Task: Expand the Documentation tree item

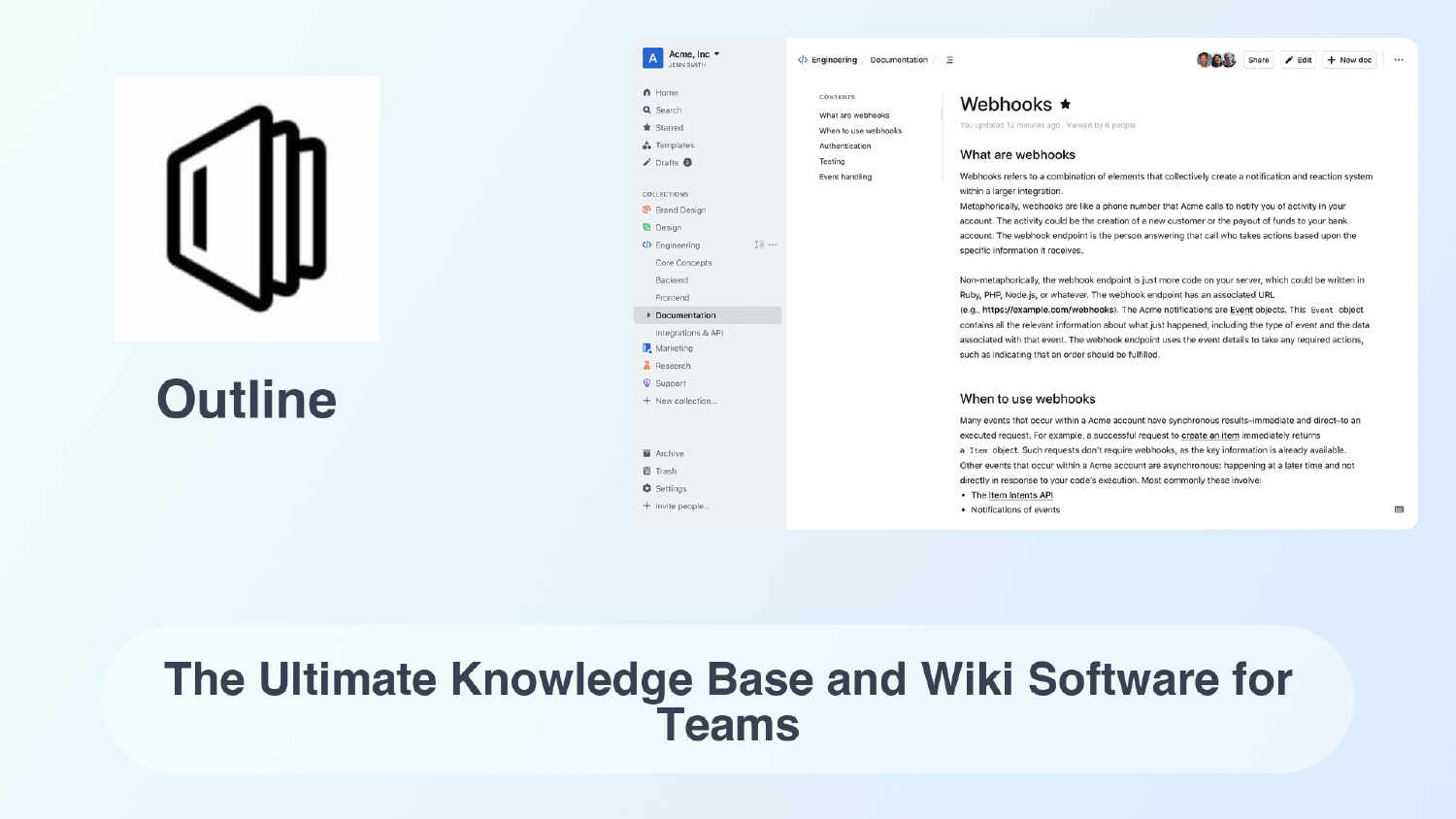Action: tap(648, 314)
